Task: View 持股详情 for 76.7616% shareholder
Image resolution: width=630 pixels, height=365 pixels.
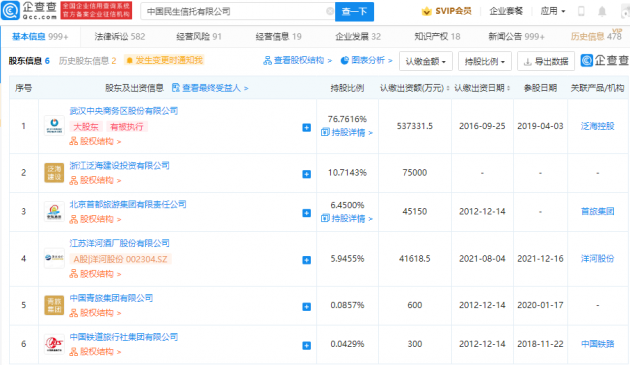Action: pyautogui.click(x=347, y=132)
